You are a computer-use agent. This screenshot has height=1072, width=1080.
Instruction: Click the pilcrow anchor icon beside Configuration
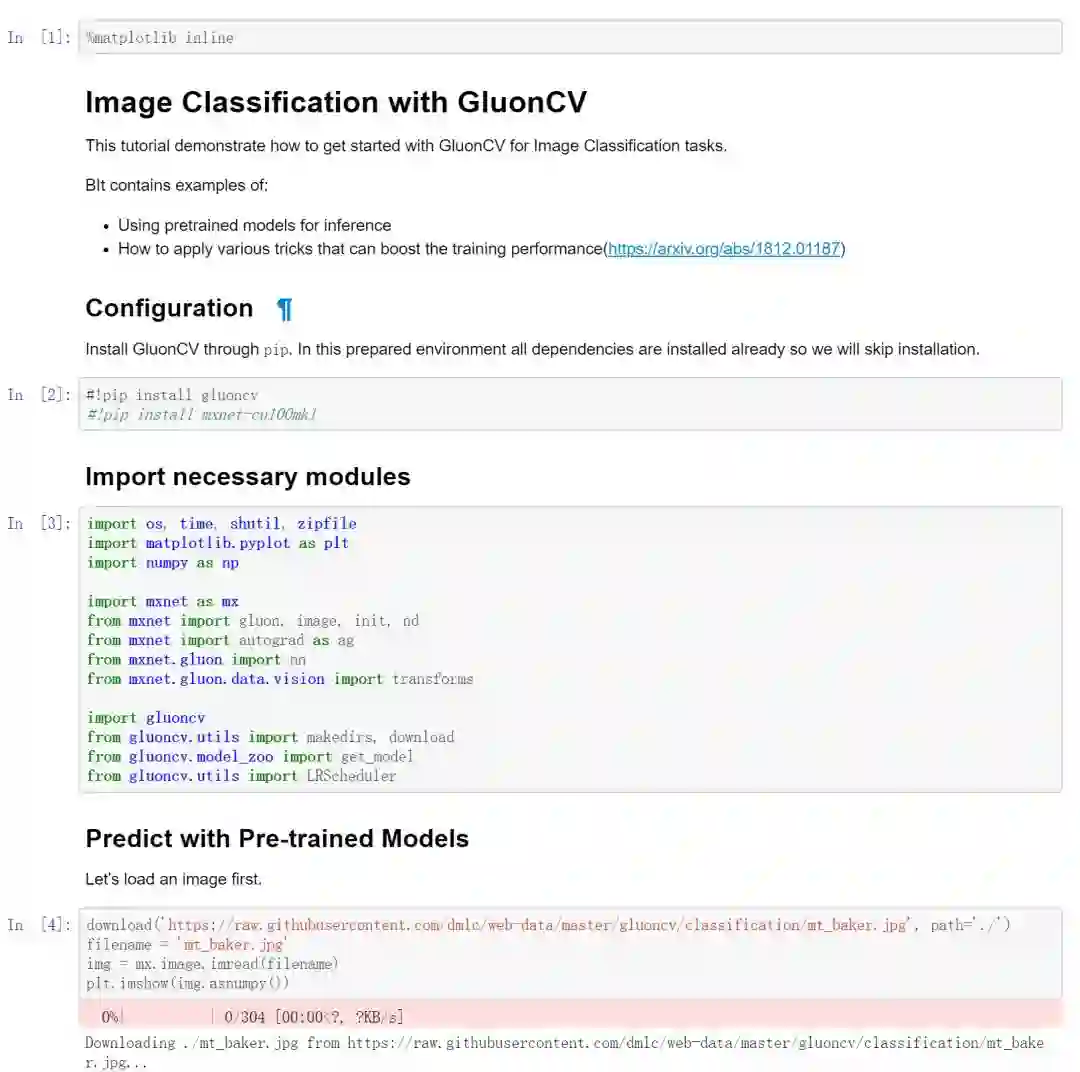pyautogui.click(x=285, y=309)
